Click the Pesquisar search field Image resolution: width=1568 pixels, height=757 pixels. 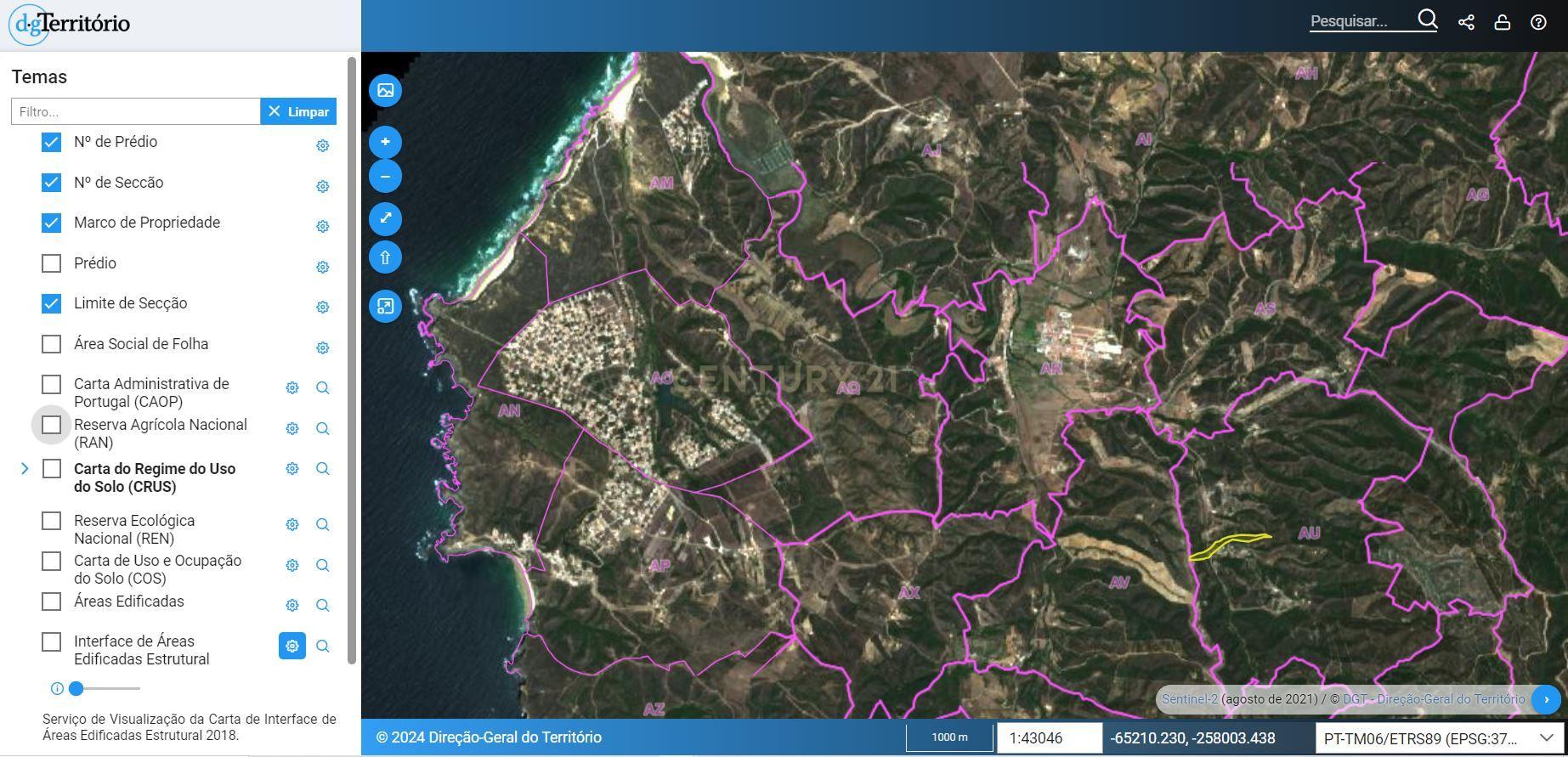1361,22
